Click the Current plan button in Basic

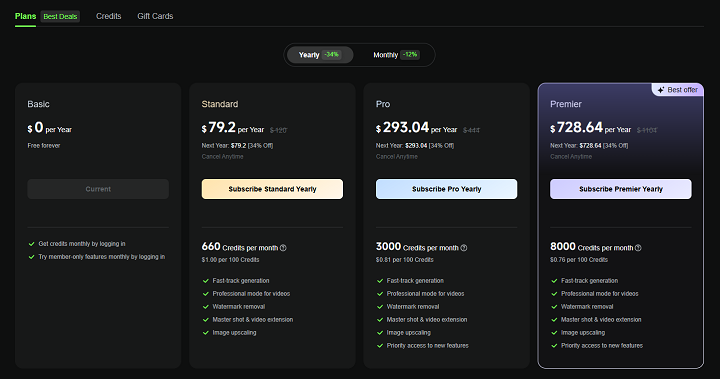(98, 189)
